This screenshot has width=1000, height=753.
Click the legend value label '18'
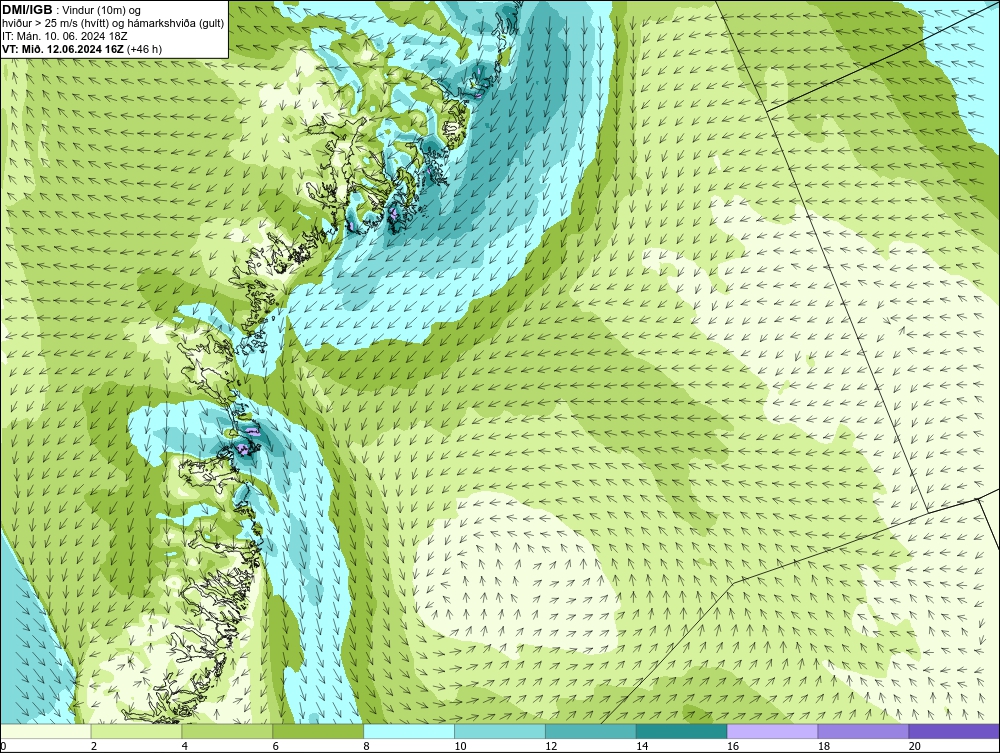(824, 746)
